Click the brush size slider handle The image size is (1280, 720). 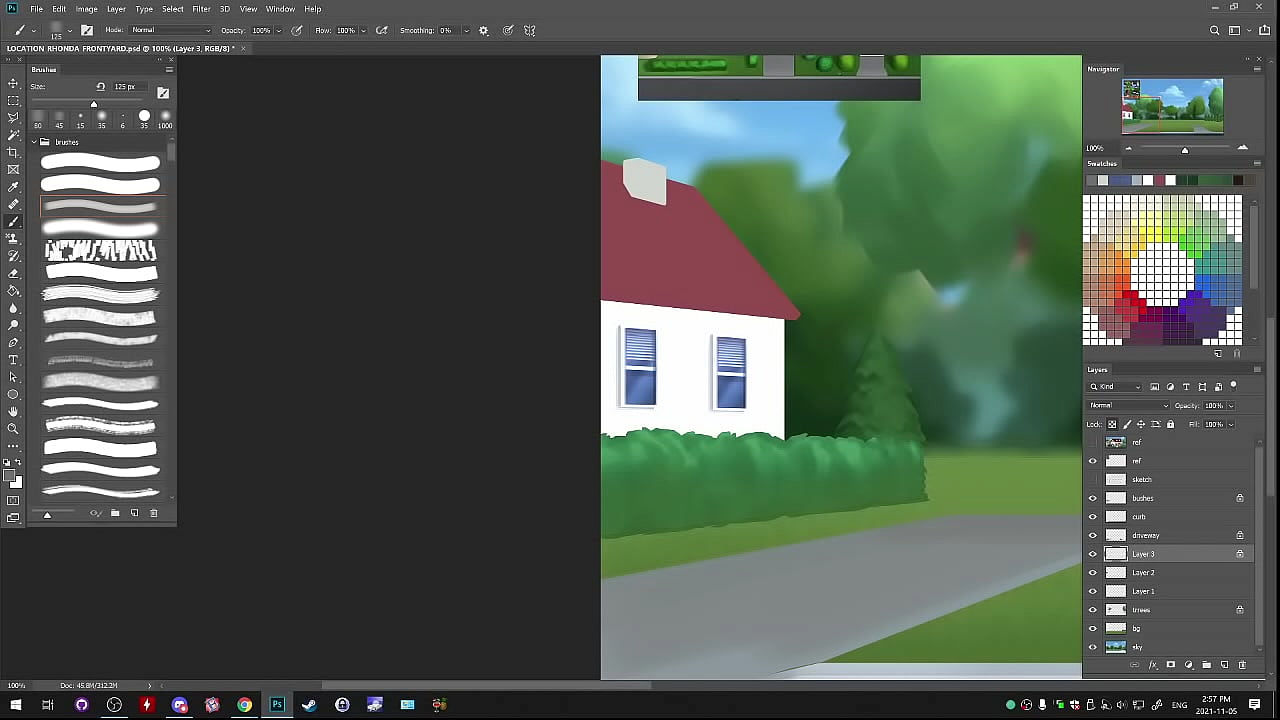click(x=94, y=104)
